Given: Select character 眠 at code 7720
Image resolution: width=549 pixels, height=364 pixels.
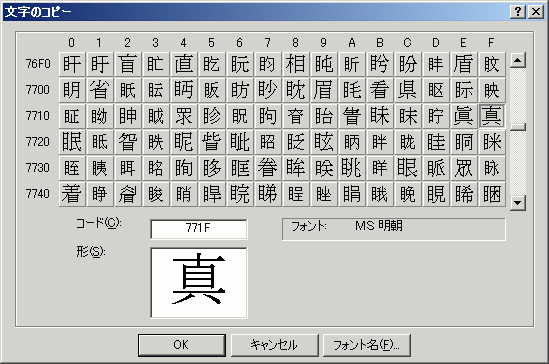Looking at the screenshot, I should click(x=72, y=142).
